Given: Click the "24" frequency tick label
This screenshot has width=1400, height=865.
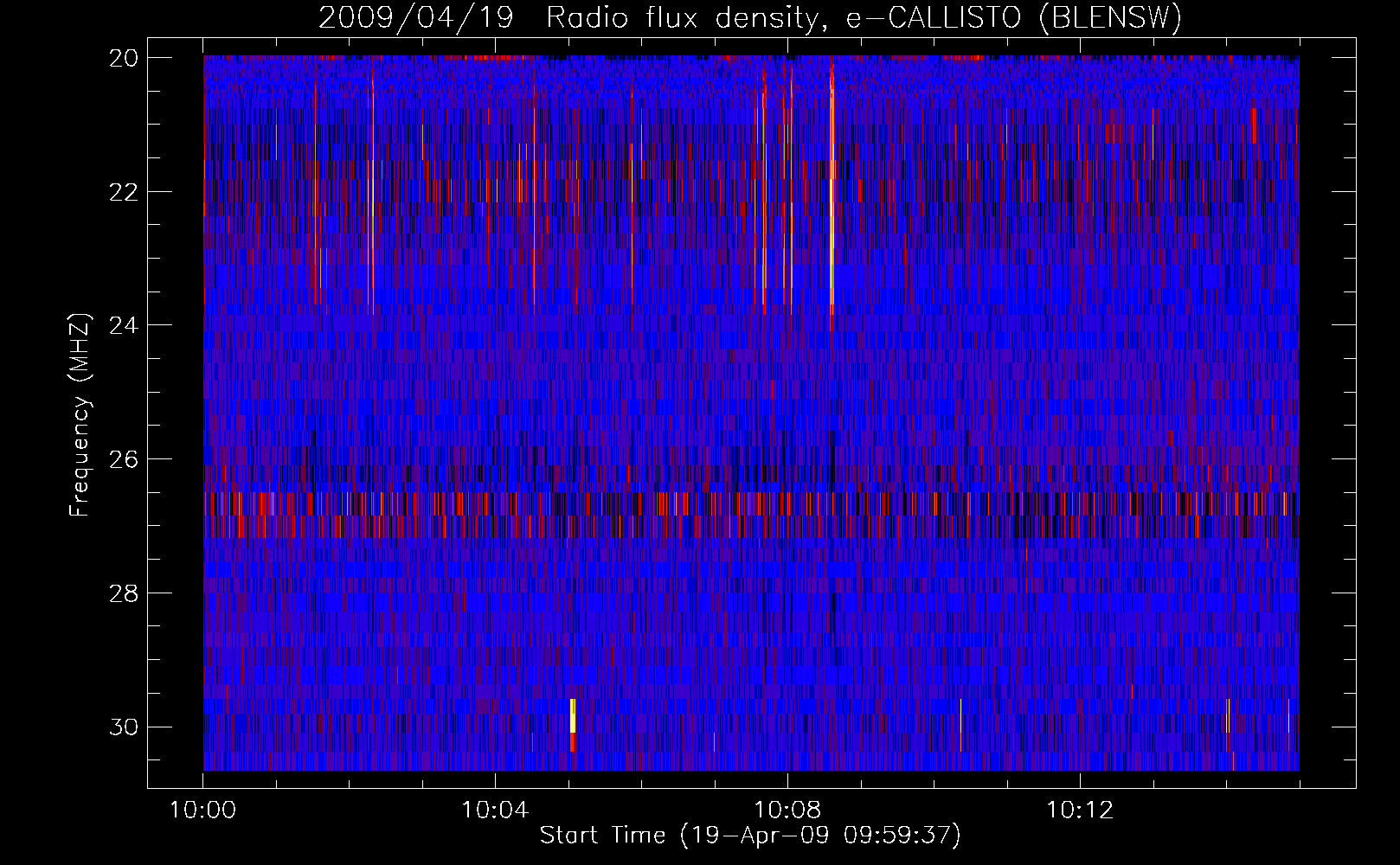Looking at the screenshot, I should coord(124,325).
